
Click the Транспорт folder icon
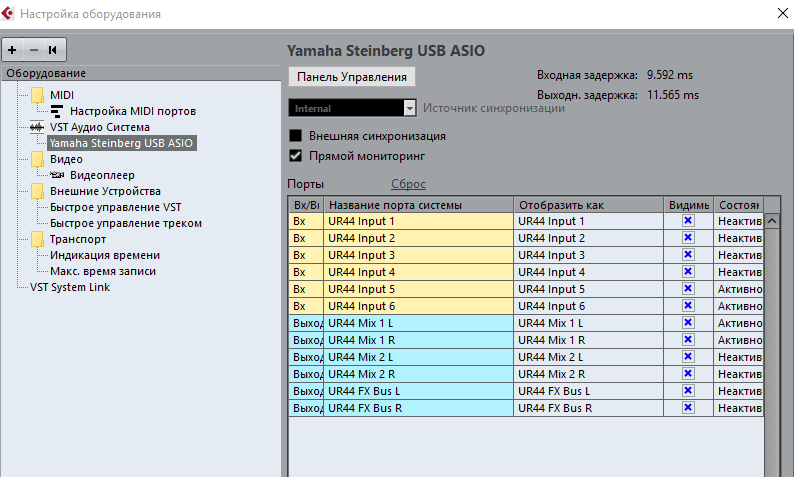[x=37, y=239]
